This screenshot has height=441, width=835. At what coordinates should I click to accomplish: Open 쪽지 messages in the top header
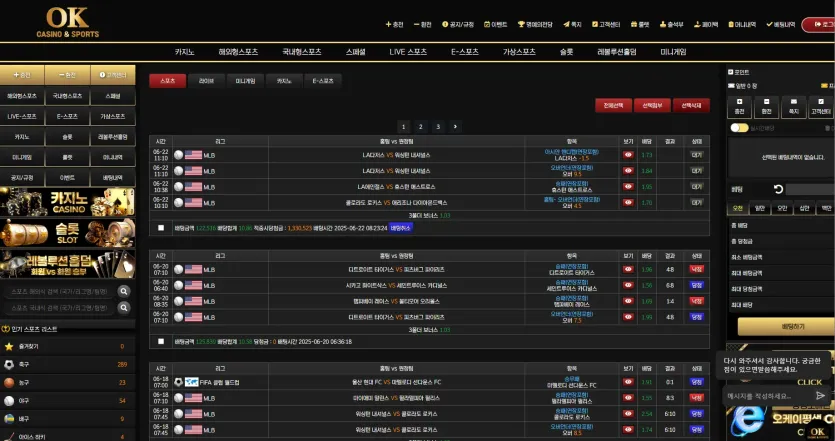pyautogui.click(x=572, y=24)
